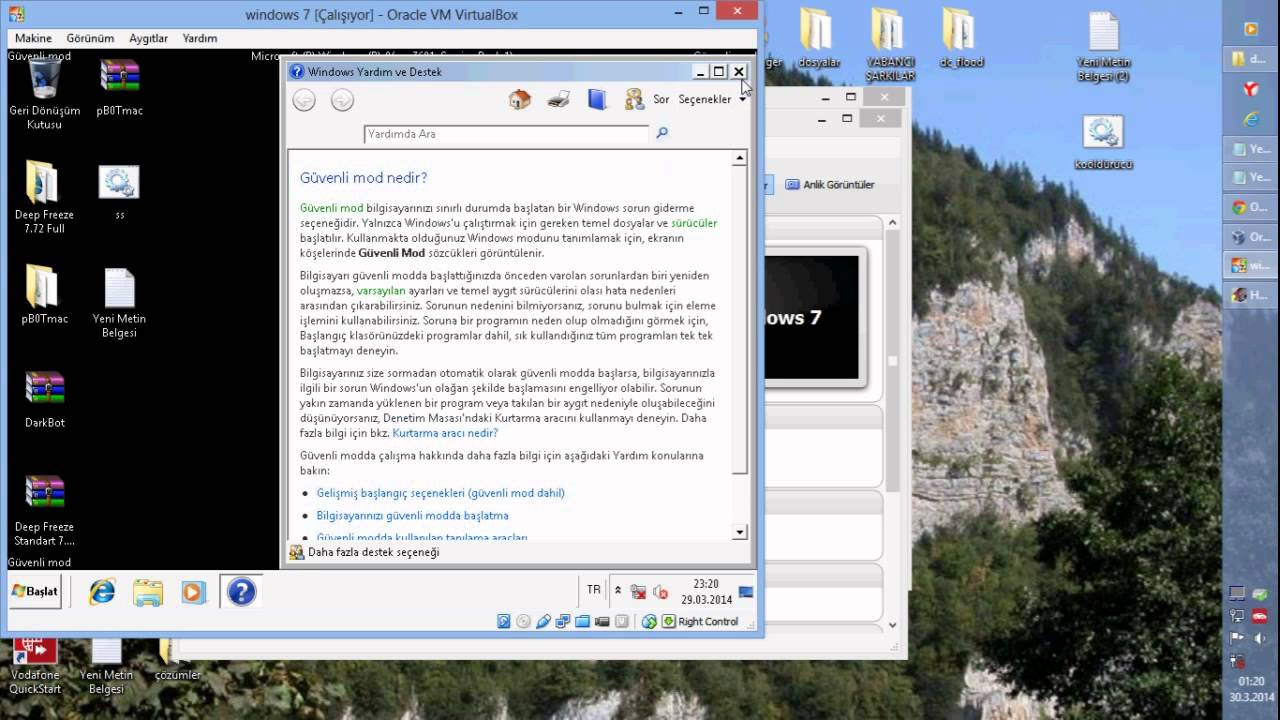Open the Güvenli mod glossary link
Screen dimensions: 1280x720
[x=331, y=208]
